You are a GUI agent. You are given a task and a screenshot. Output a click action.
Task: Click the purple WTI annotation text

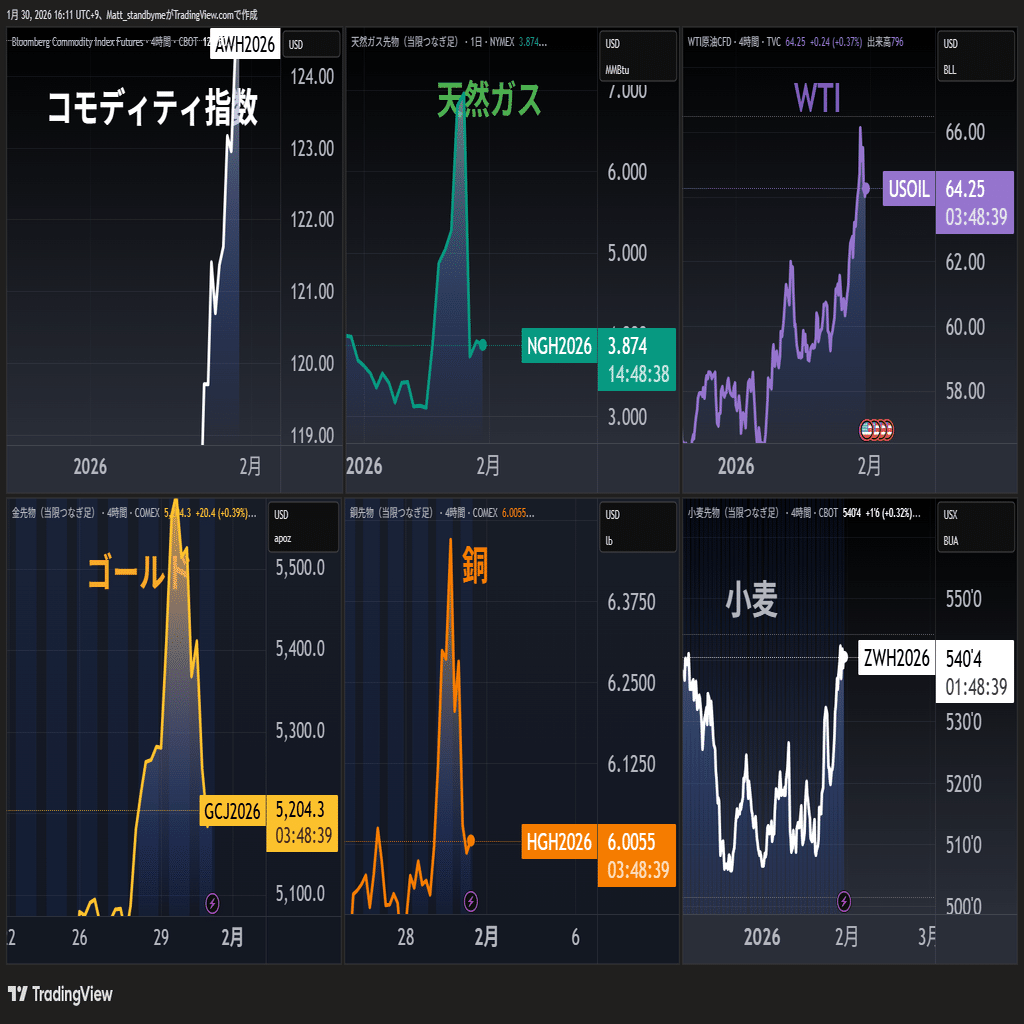click(x=817, y=99)
